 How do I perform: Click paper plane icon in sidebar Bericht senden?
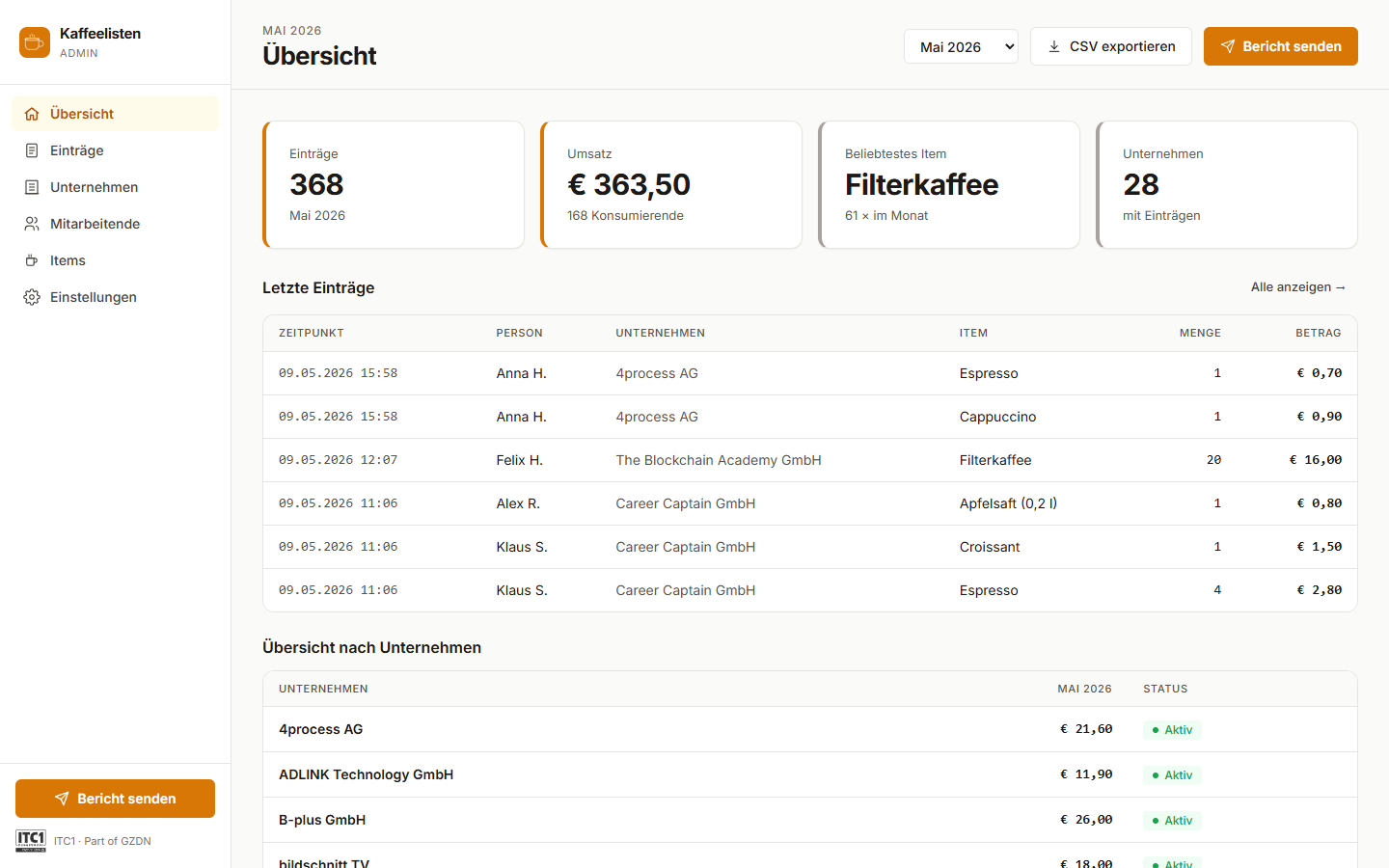(62, 799)
